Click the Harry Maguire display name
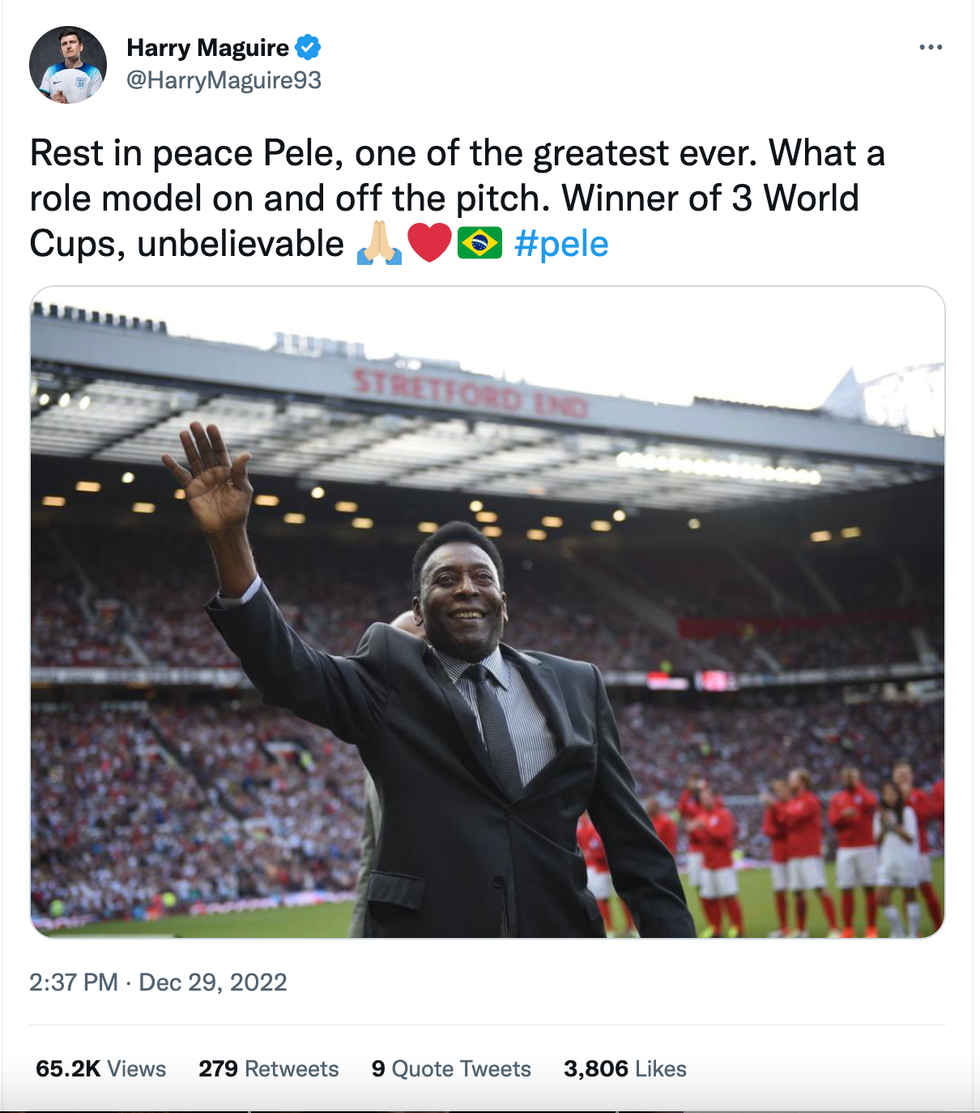This screenshot has width=980, height=1113. pos(208,47)
